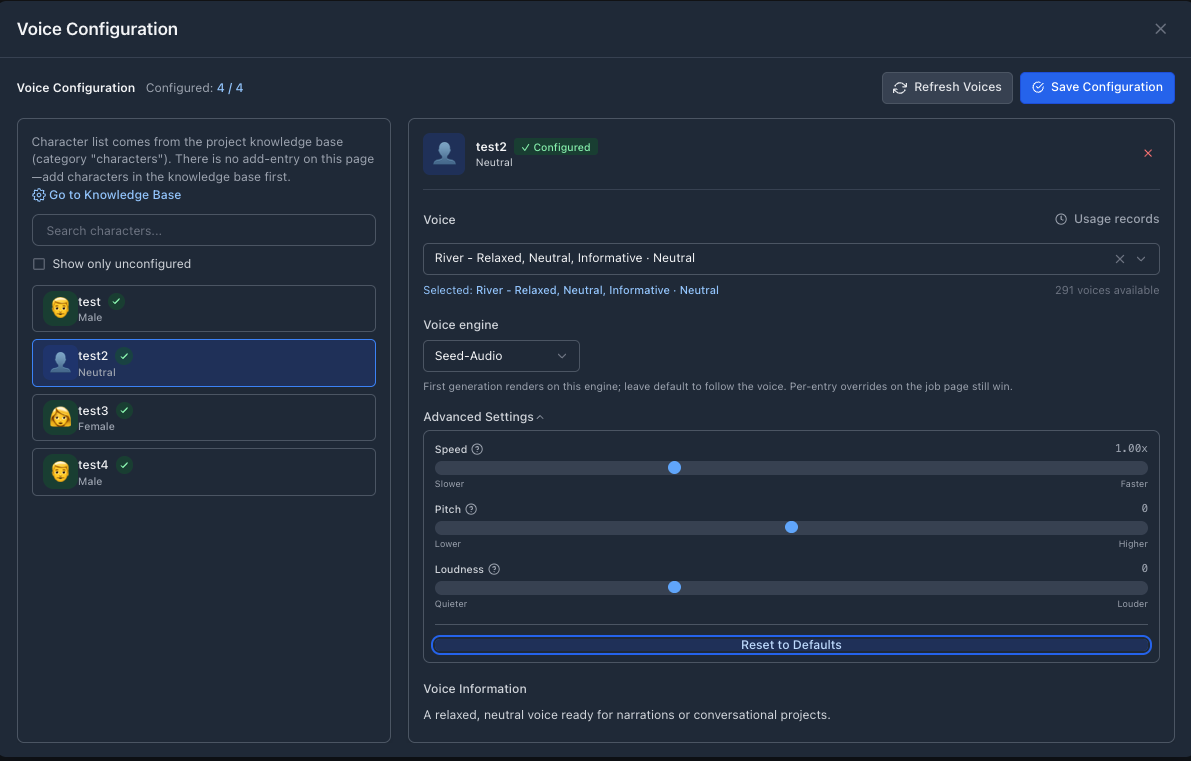
Task: Open the River voice combo box
Action: click(x=791, y=259)
